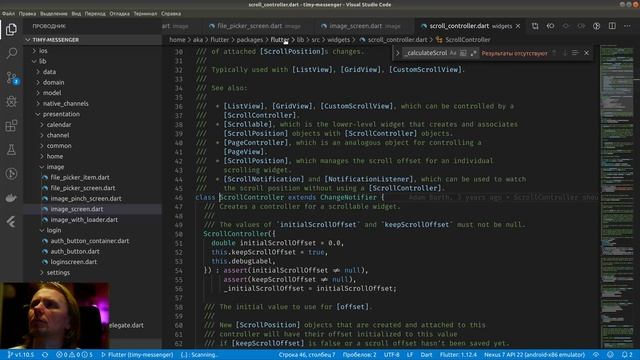The width and height of the screenshot is (640, 360).
Task: Go to previous change in the editor toolbar
Action: (550, 26)
